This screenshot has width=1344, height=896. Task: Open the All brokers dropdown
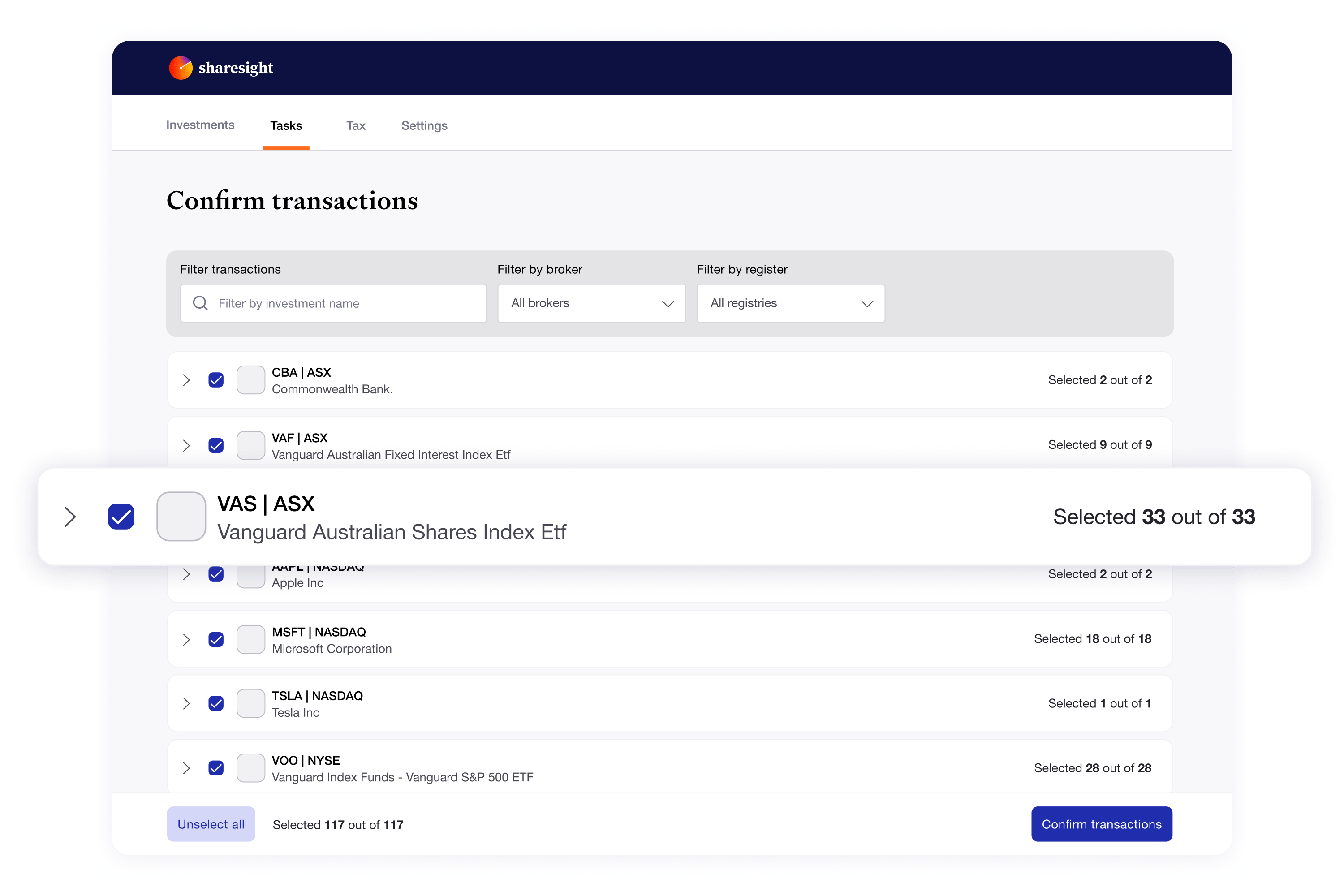coord(591,303)
